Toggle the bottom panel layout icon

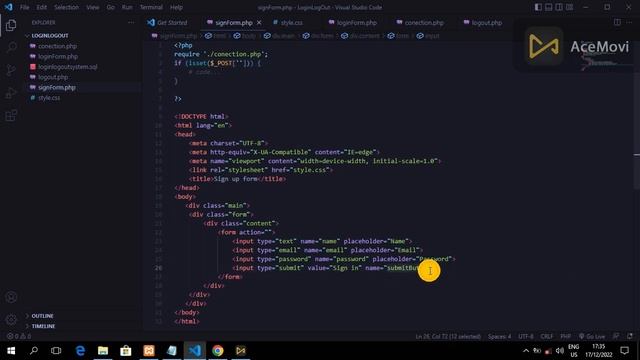[x=549, y=7]
